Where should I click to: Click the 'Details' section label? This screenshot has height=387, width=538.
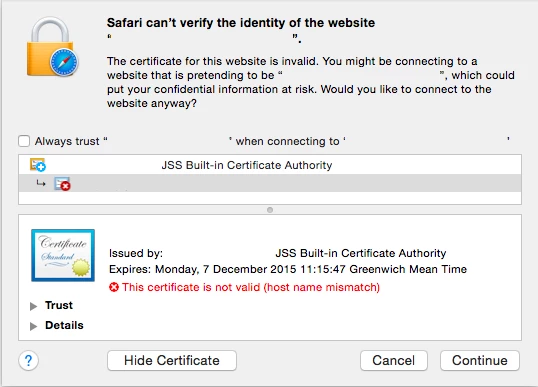pyautogui.click(x=64, y=325)
